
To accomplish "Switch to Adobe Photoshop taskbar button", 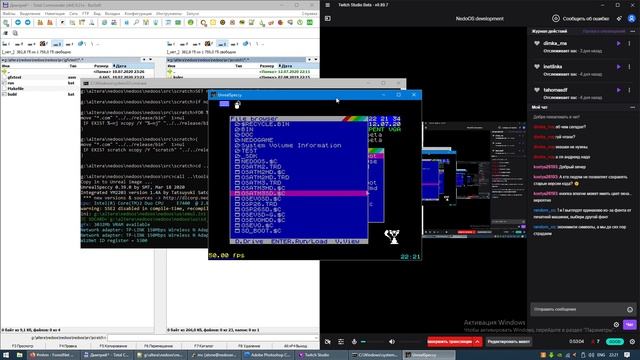I will [268, 355].
